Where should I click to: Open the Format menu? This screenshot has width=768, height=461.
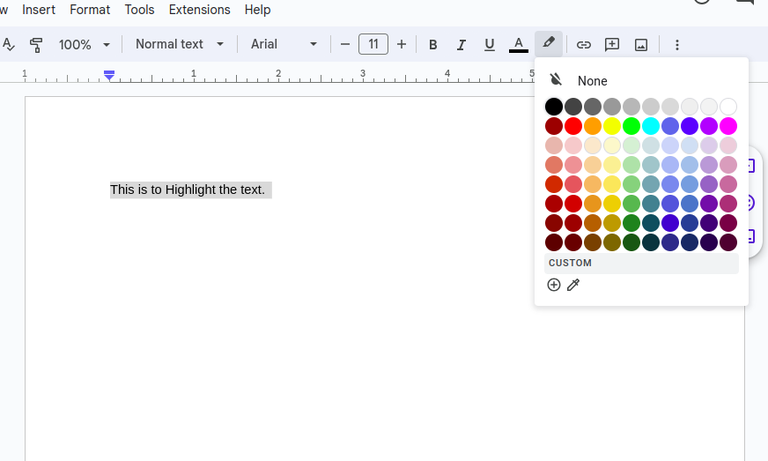tap(90, 10)
